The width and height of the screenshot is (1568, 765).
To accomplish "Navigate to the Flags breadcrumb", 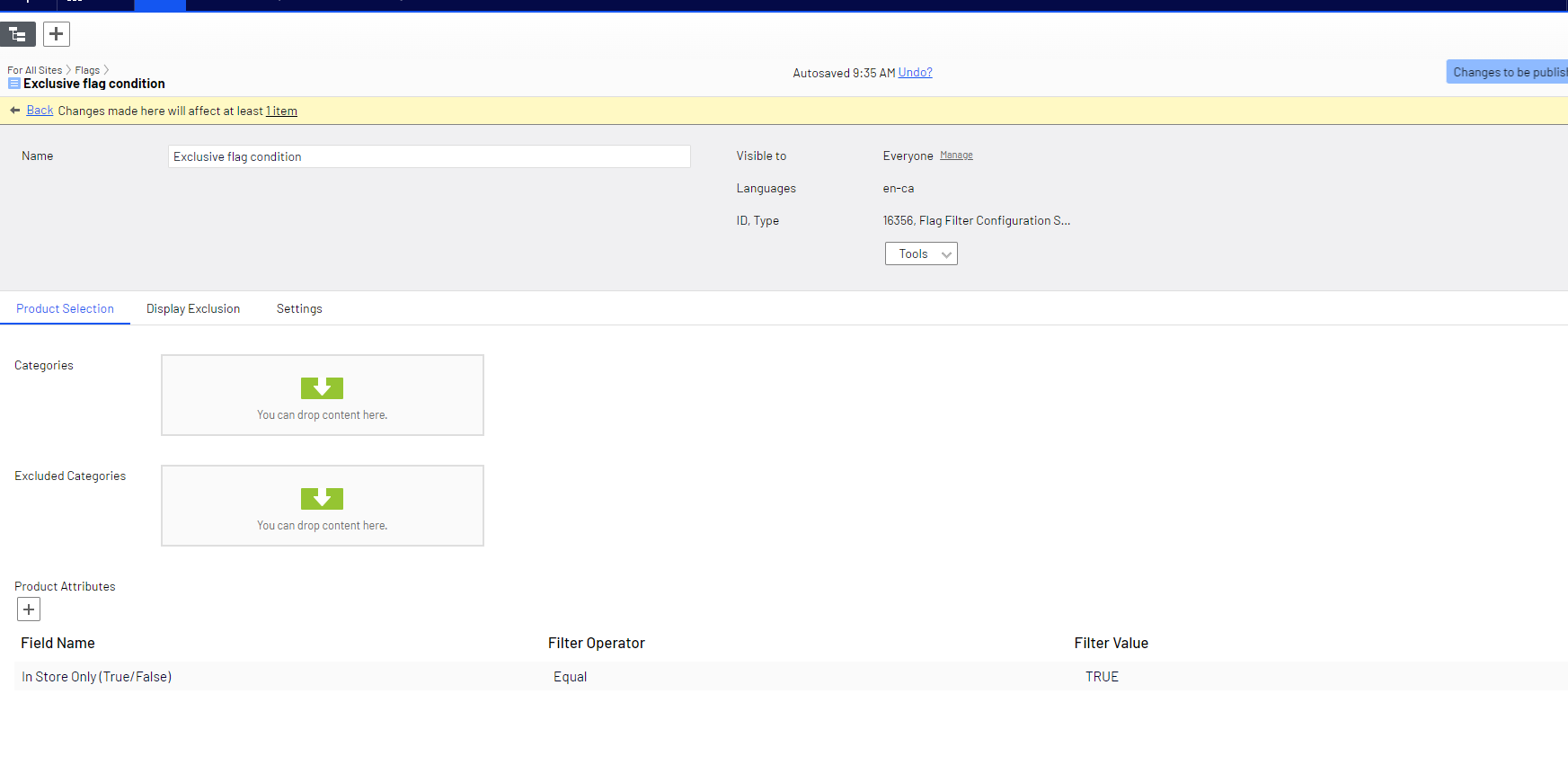I will 87,70.
